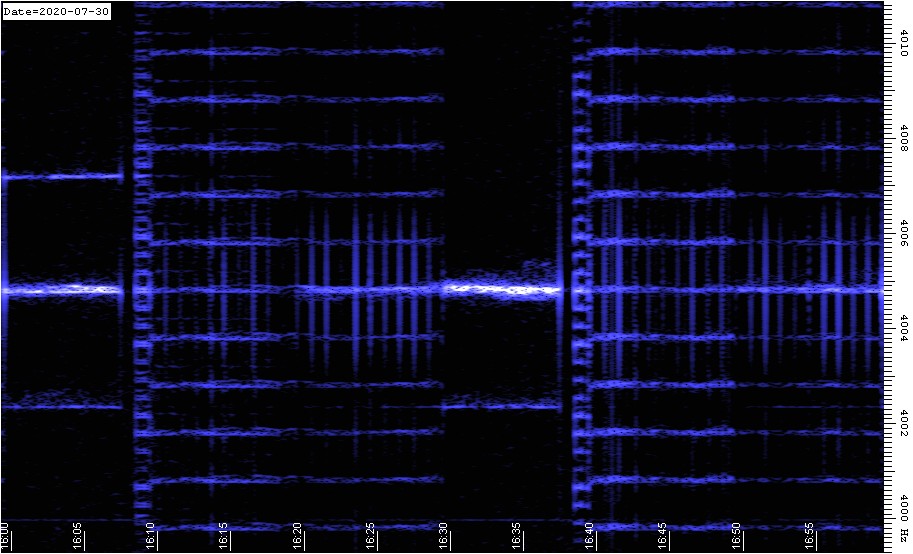Click the Date=2020-07-30 label
The width and height of the screenshot is (913, 554).
tap(56, 11)
